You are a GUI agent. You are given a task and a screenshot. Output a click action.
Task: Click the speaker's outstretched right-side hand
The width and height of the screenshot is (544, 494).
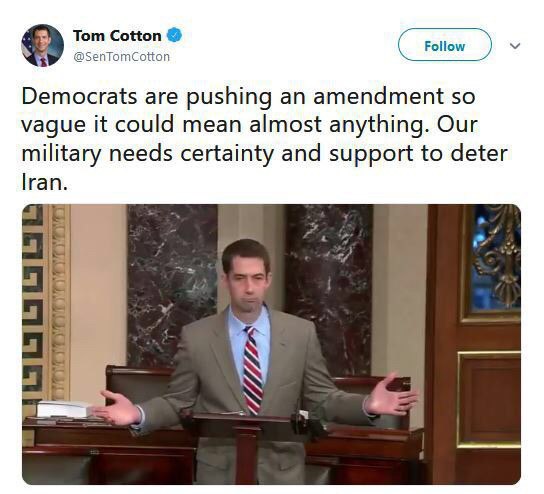click(x=391, y=395)
